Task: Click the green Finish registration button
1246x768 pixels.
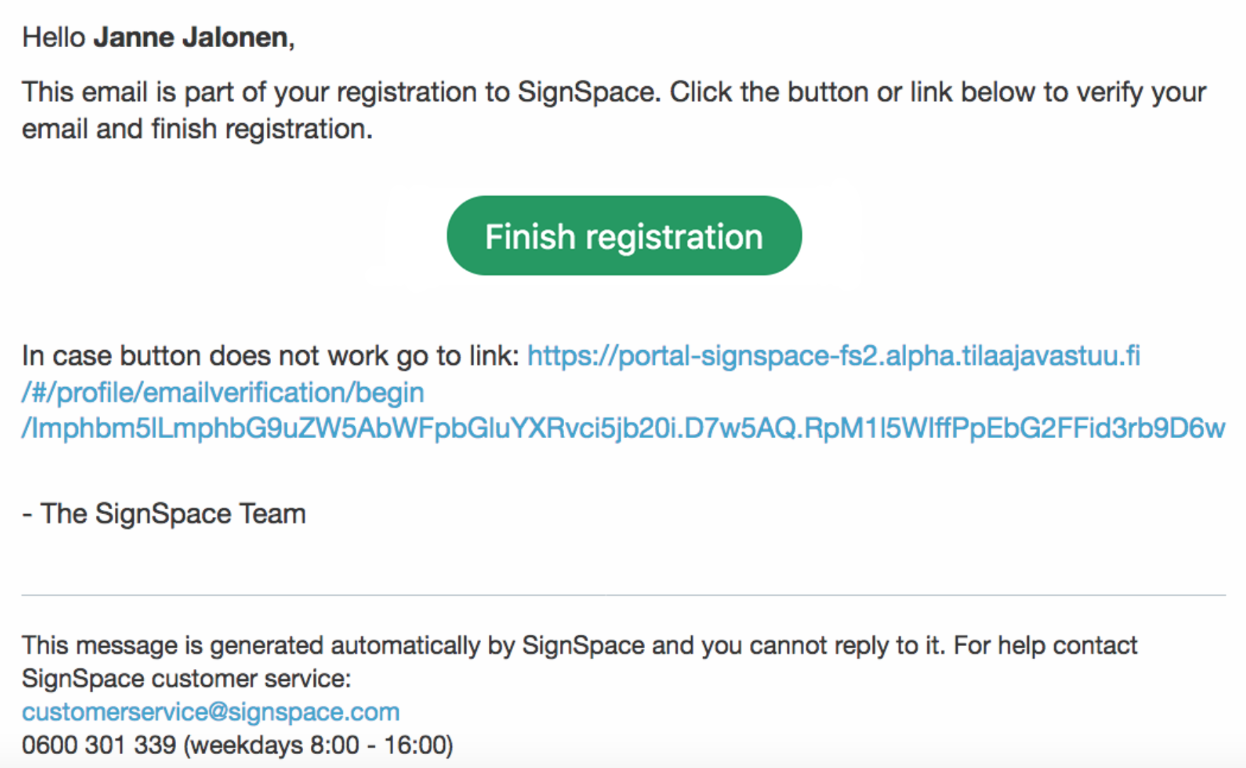Action: click(x=624, y=236)
